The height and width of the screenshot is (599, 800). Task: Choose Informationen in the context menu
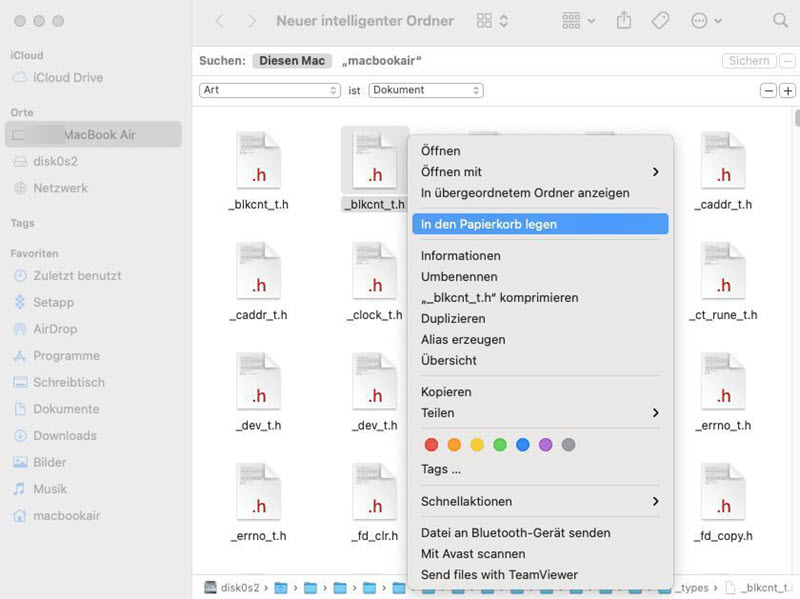tap(540, 255)
